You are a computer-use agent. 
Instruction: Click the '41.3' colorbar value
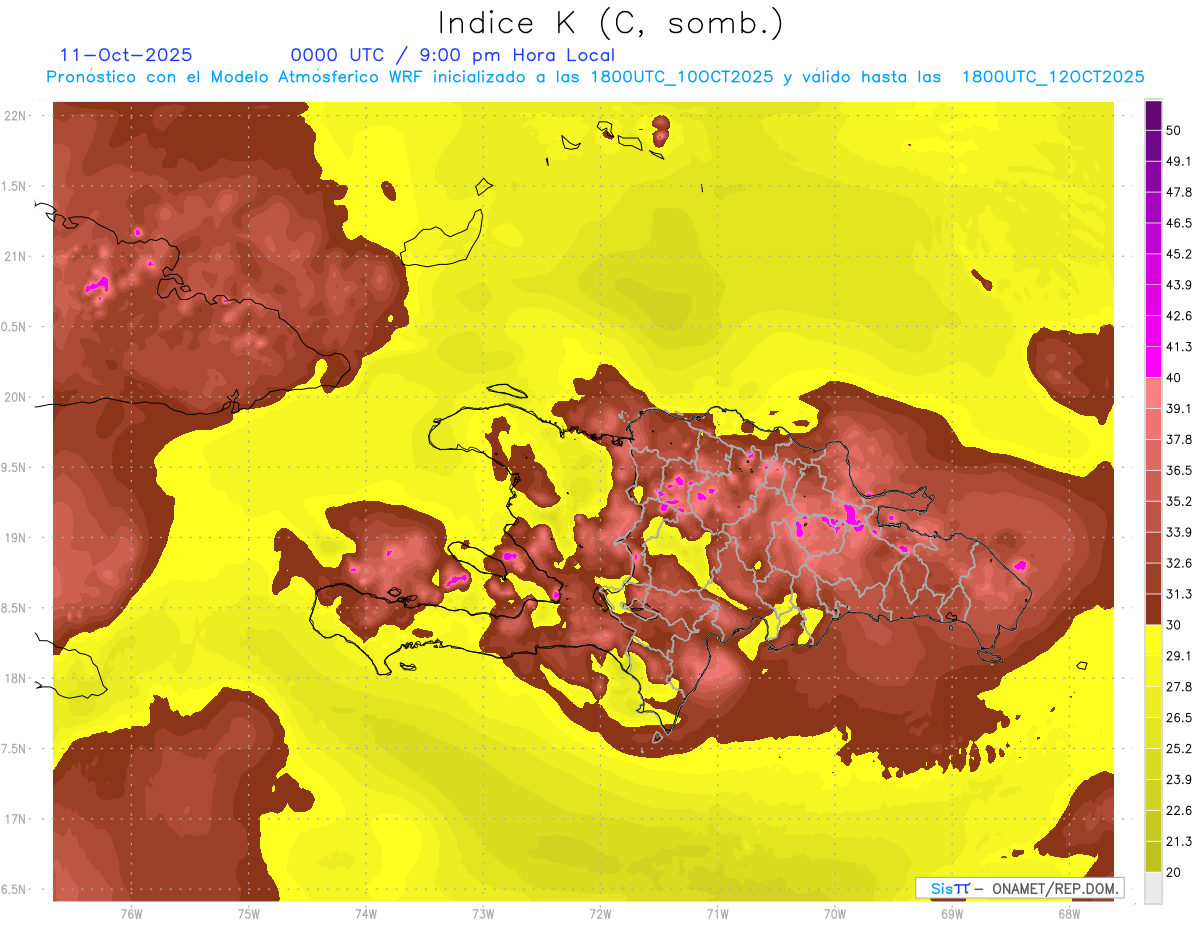[1179, 347]
